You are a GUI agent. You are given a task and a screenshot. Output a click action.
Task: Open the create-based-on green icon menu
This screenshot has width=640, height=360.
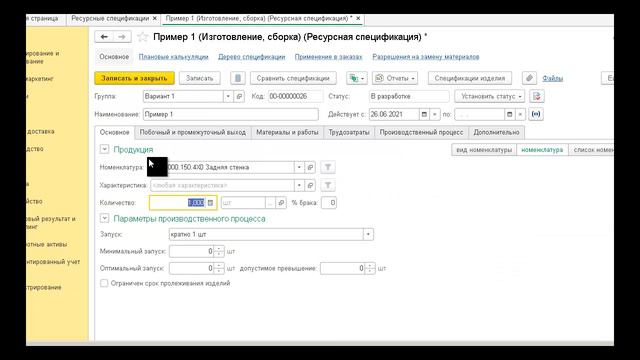click(x=357, y=78)
